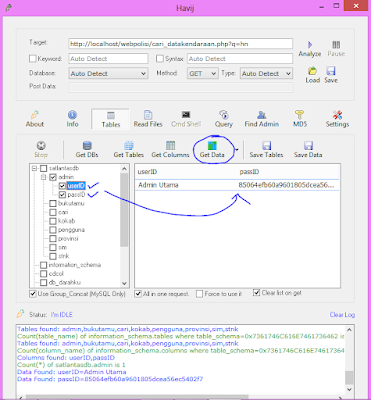Open the About carrot icon
This screenshot has height=400, width=371.
[x=35, y=115]
